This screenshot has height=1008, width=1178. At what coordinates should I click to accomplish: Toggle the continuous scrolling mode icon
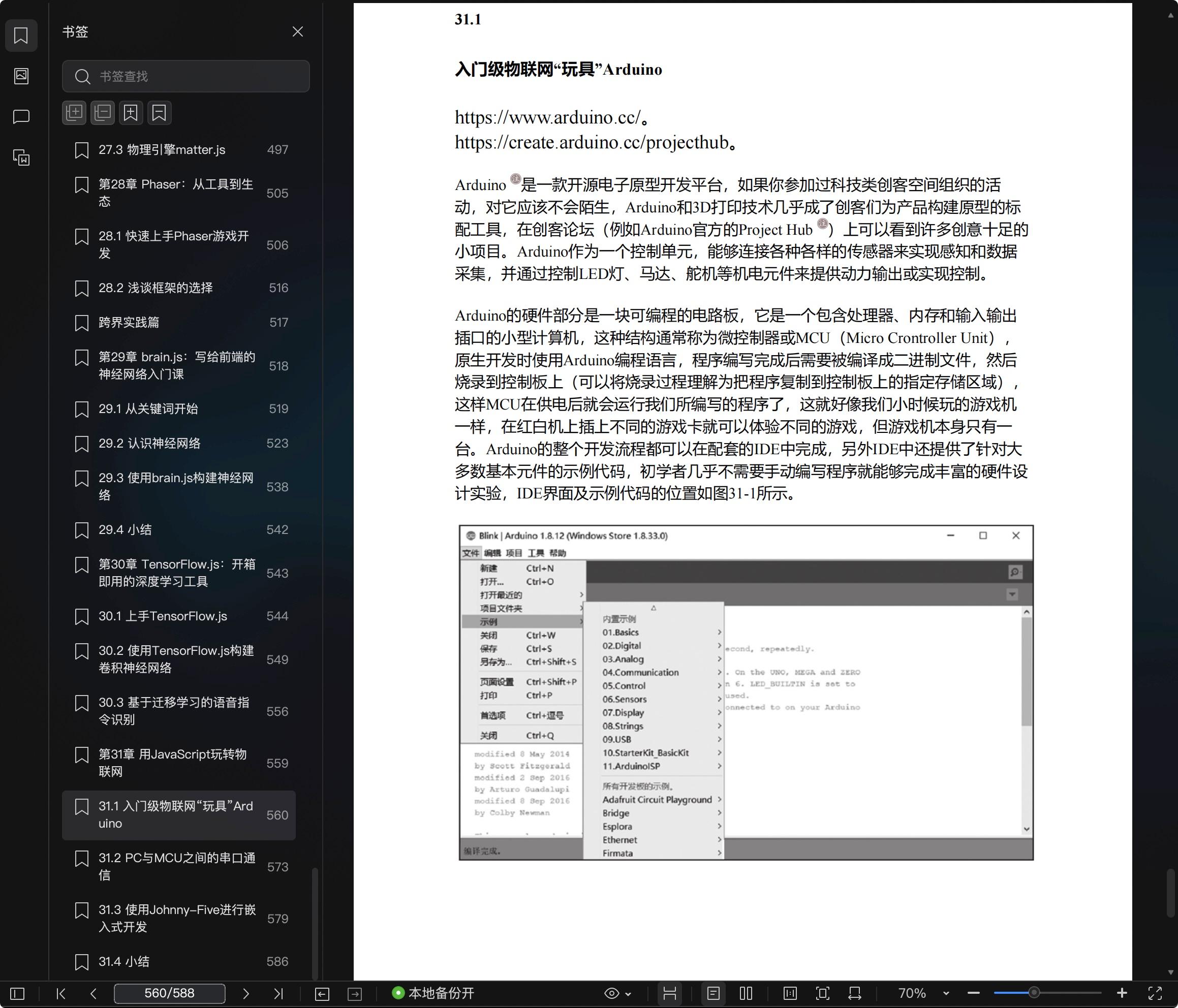click(x=670, y=993)
